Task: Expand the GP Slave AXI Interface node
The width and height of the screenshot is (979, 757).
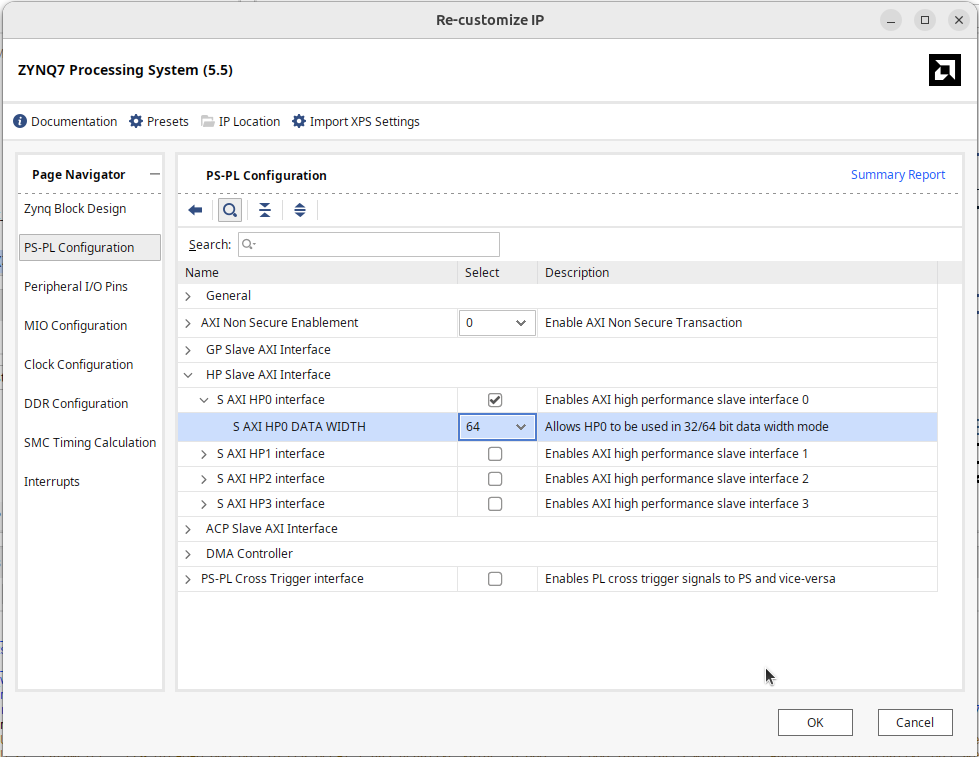Action: point(188,350)
